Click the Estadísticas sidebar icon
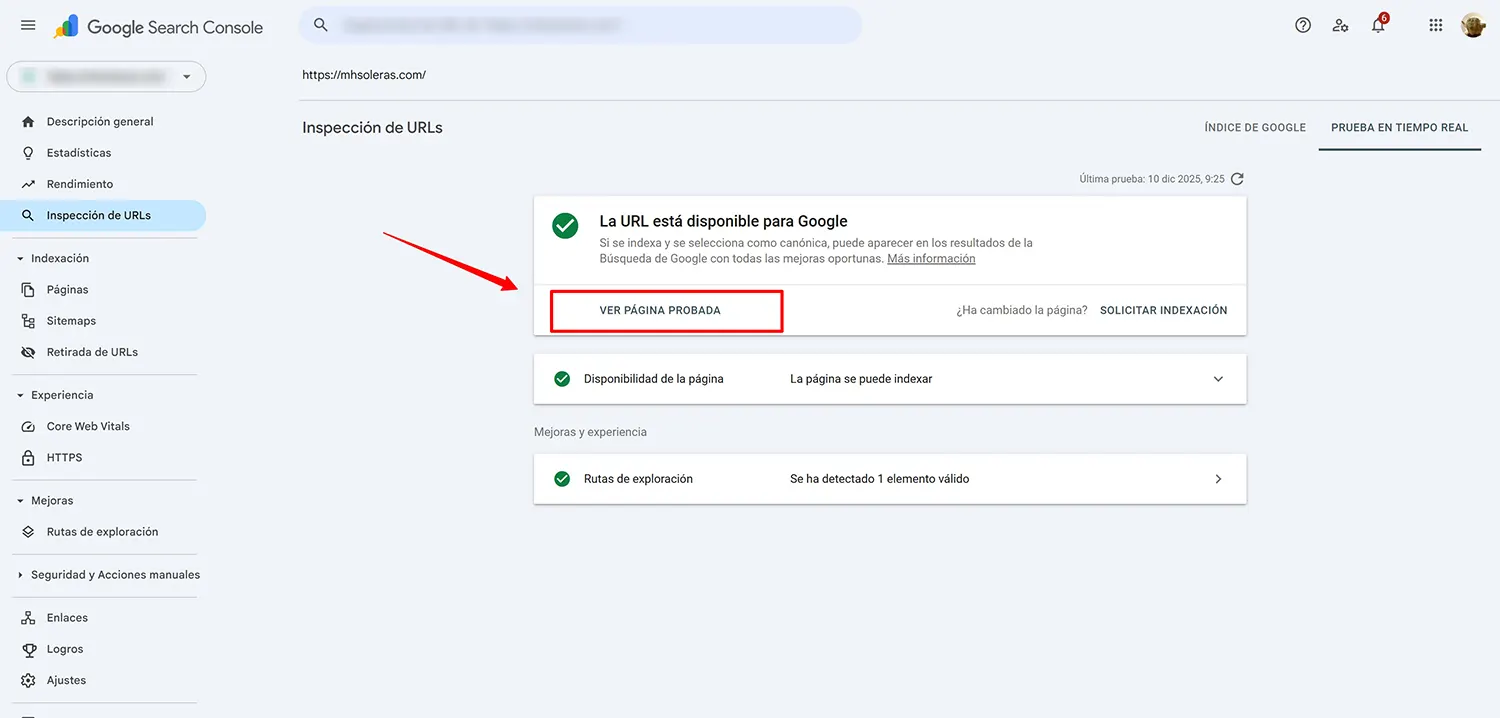This screenshot has height=718, width=1500. (29, 152)
